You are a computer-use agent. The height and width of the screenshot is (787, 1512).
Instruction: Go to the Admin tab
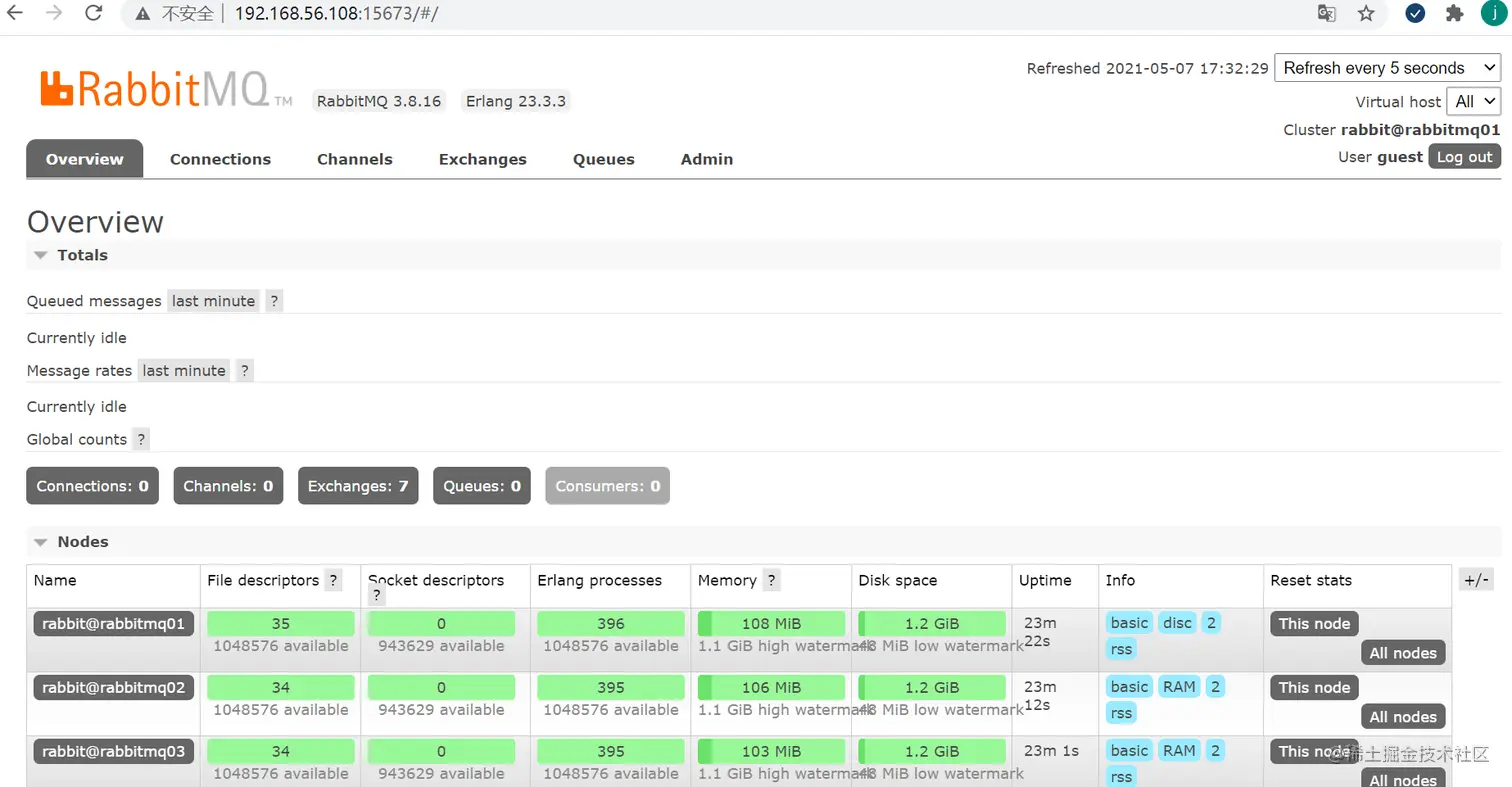707,159
